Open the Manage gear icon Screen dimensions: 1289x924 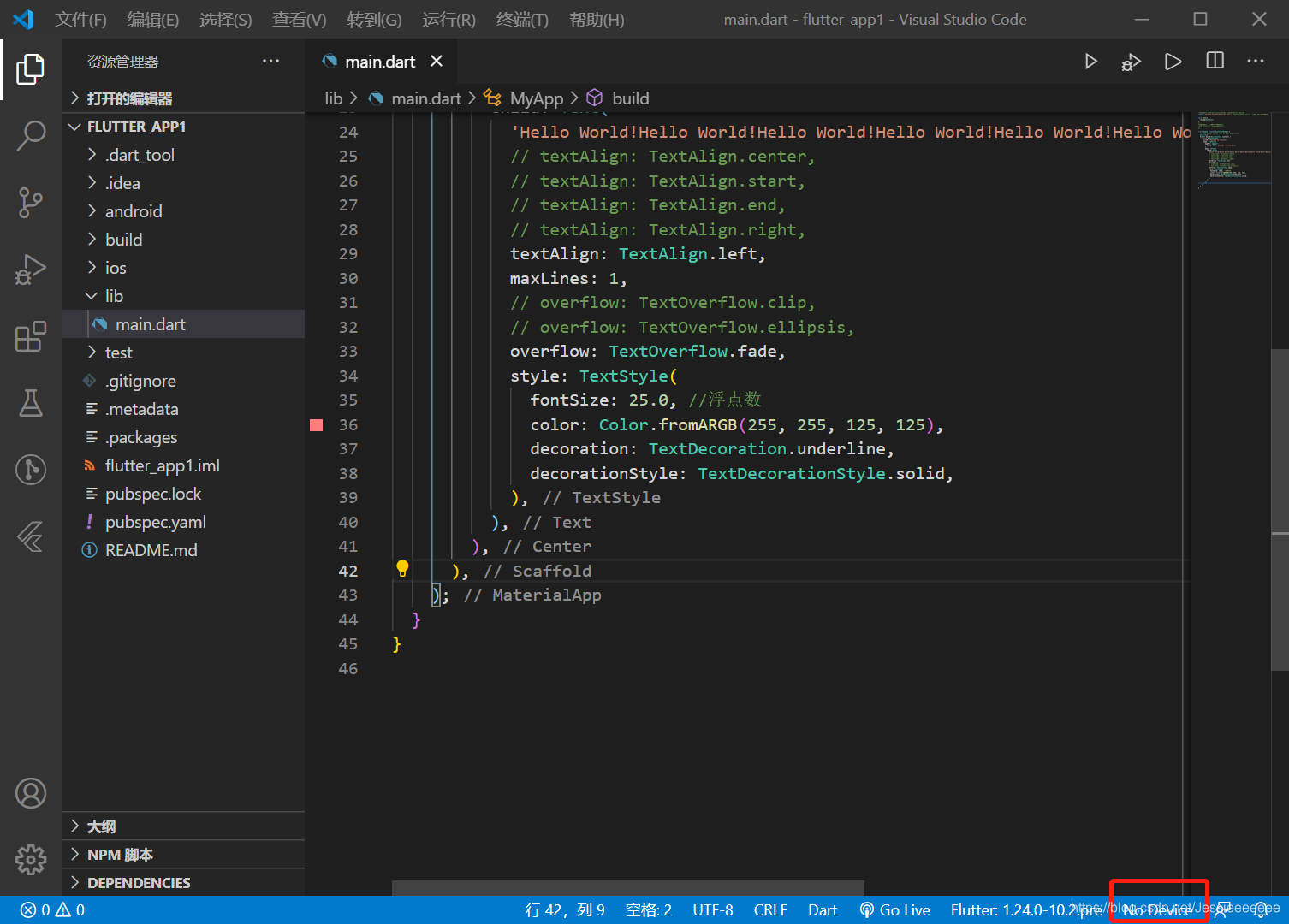tap(30, 859)
